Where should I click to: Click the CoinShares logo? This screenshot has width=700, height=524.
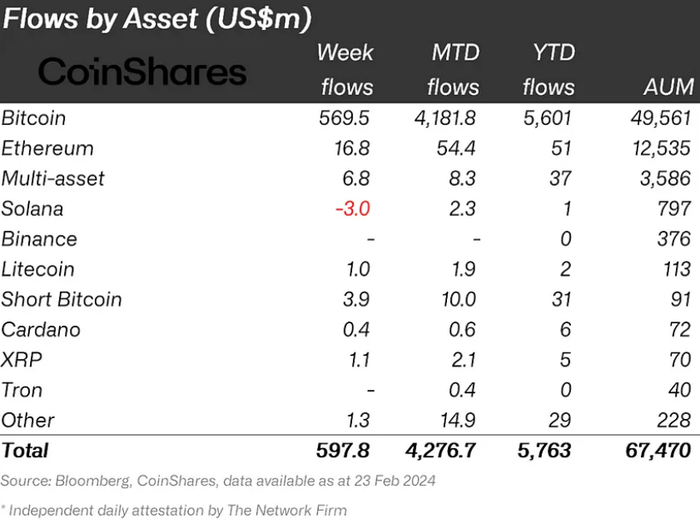142,71
